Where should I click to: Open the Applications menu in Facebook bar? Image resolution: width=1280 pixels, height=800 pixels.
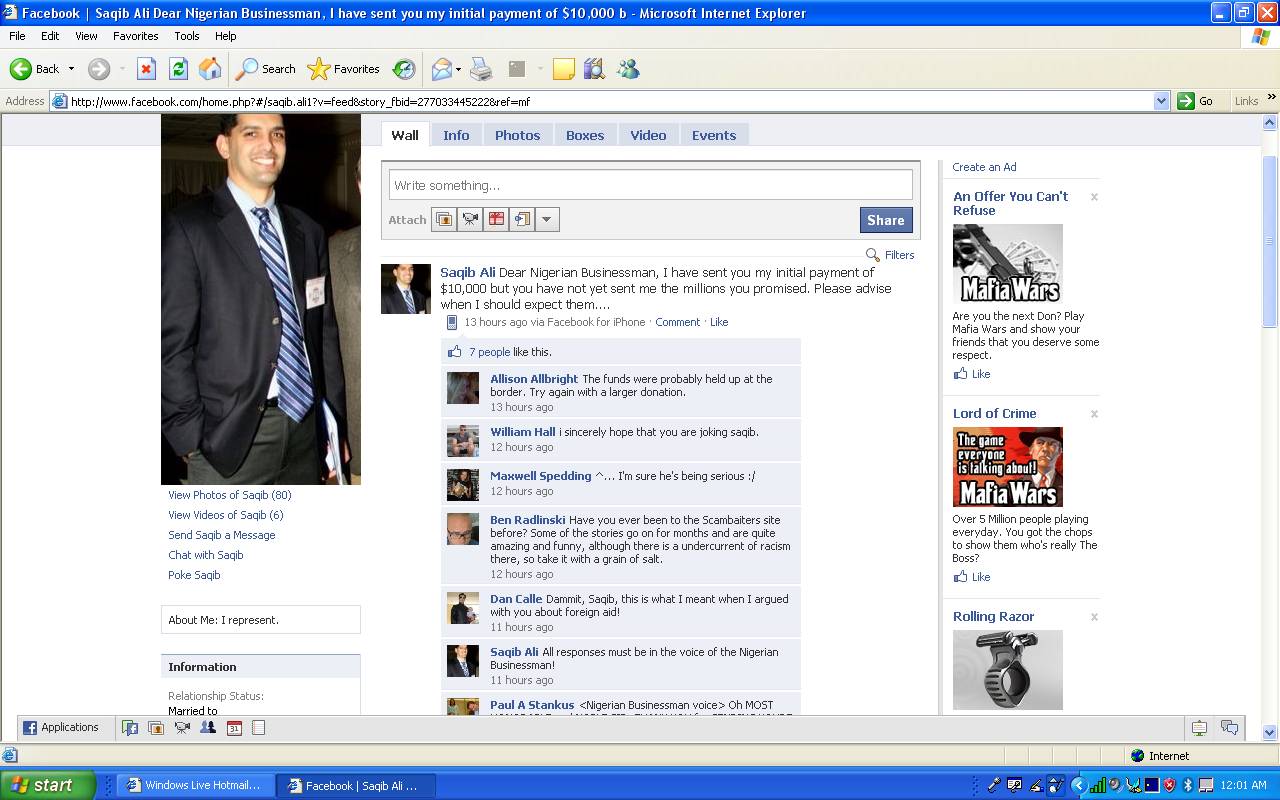tap(61, 728)
